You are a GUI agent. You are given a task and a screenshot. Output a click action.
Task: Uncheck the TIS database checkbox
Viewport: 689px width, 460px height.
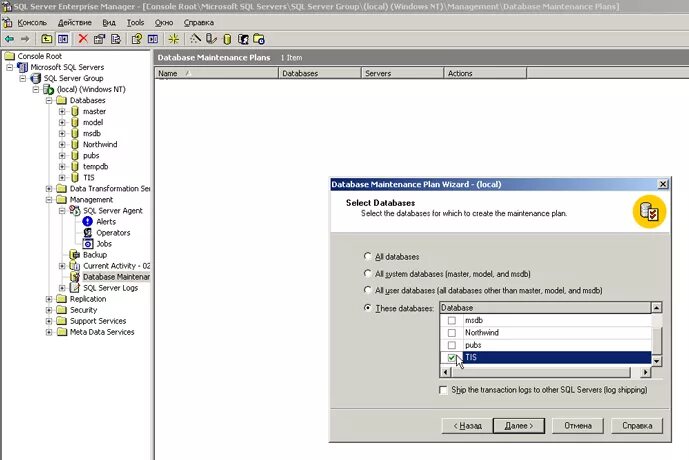pyautogui.click(x=451, y=357)
